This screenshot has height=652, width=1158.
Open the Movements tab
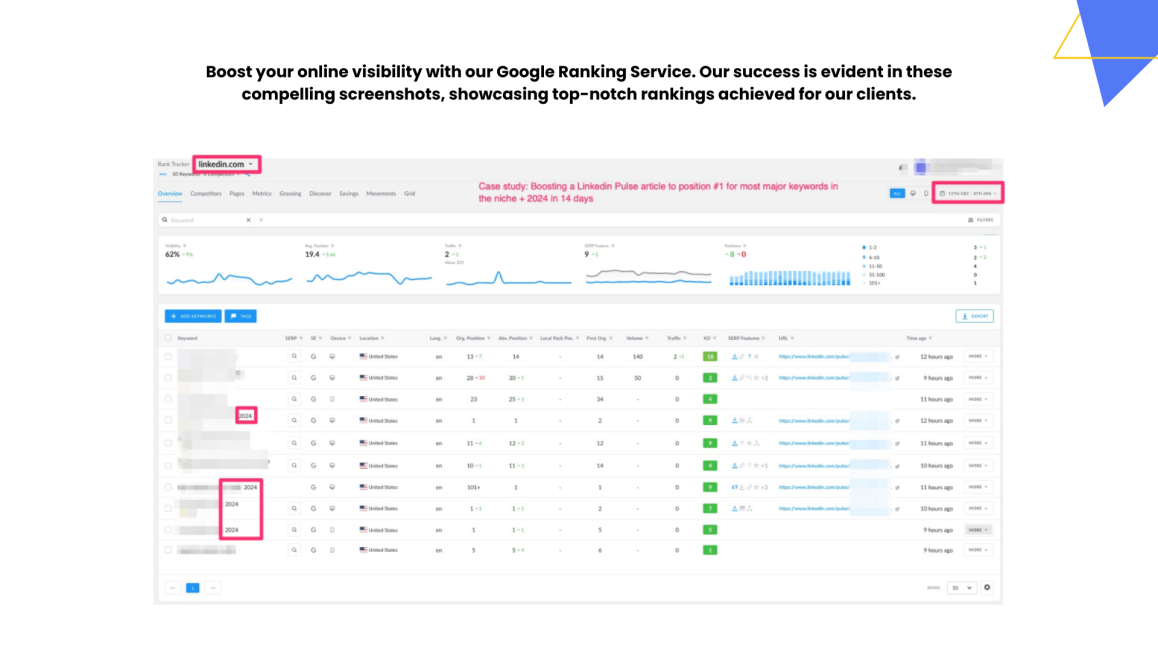(x=380, y=193)
